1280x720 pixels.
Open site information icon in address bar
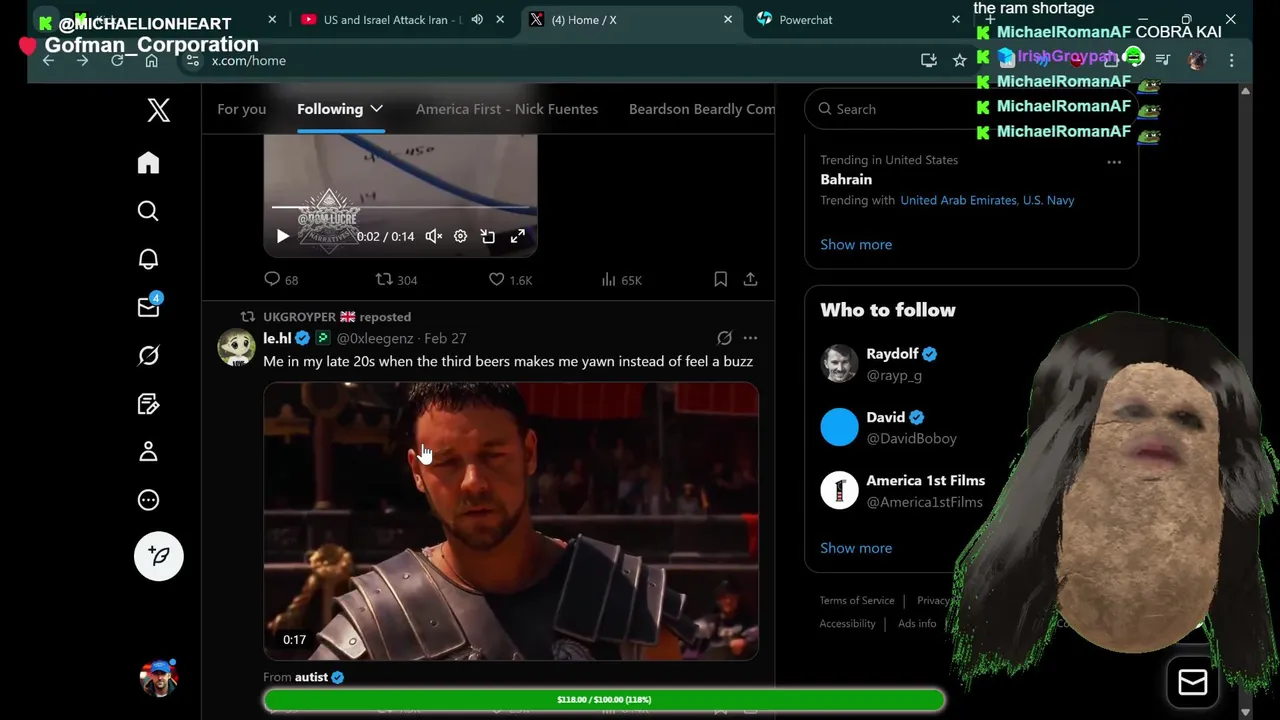pos(194,61)
